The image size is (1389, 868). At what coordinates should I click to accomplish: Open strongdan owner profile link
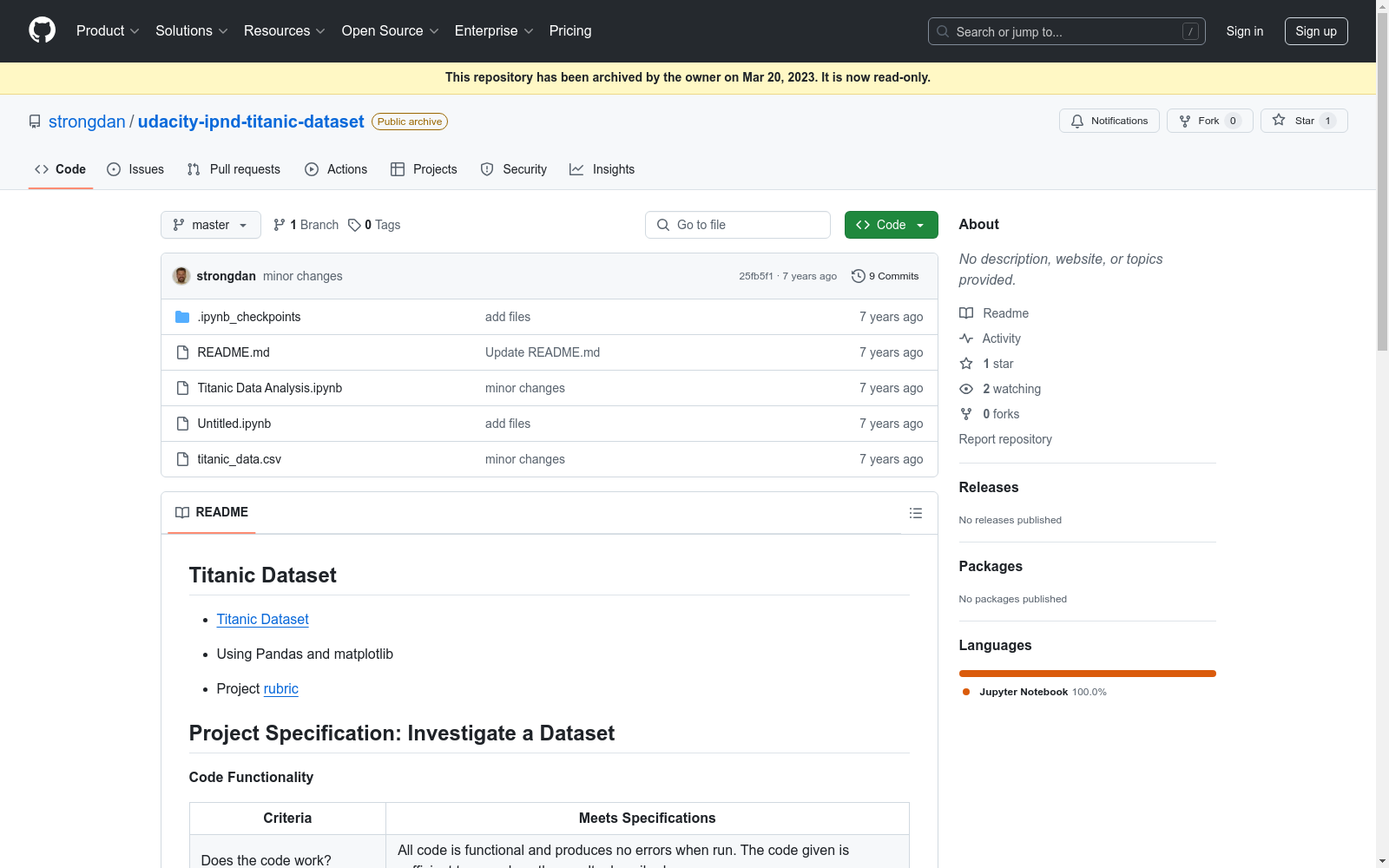tap(87, 122)
